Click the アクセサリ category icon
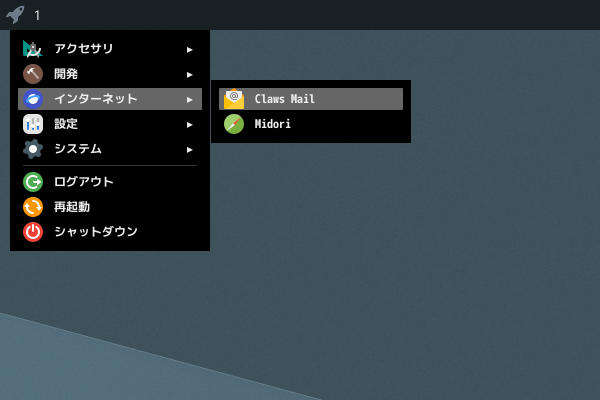The height and width of the screenshot is (400, 600). point(33,49)
